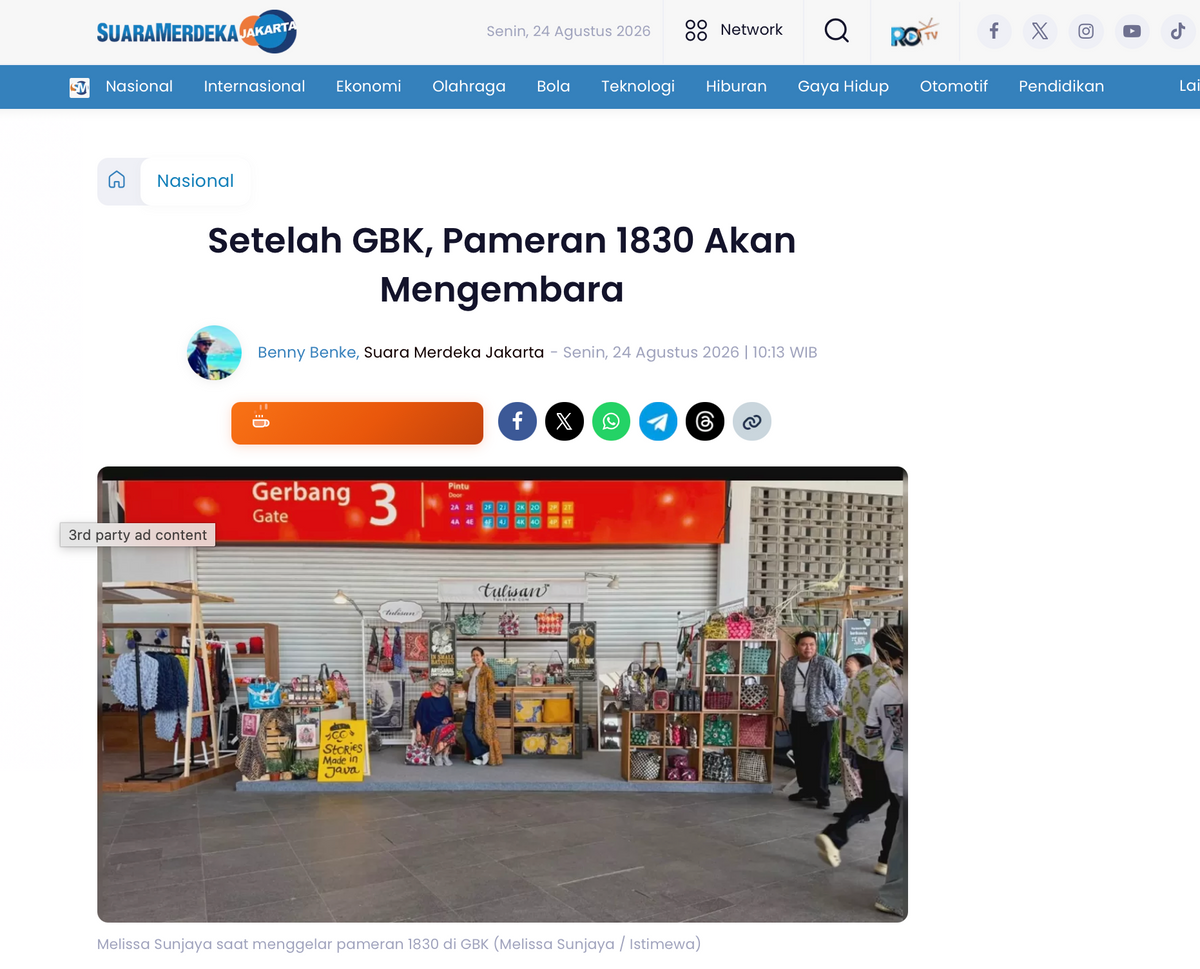
Task: Click the Nasional breadcrumb link
Action: pyautogui.click(x=195, y=181)
